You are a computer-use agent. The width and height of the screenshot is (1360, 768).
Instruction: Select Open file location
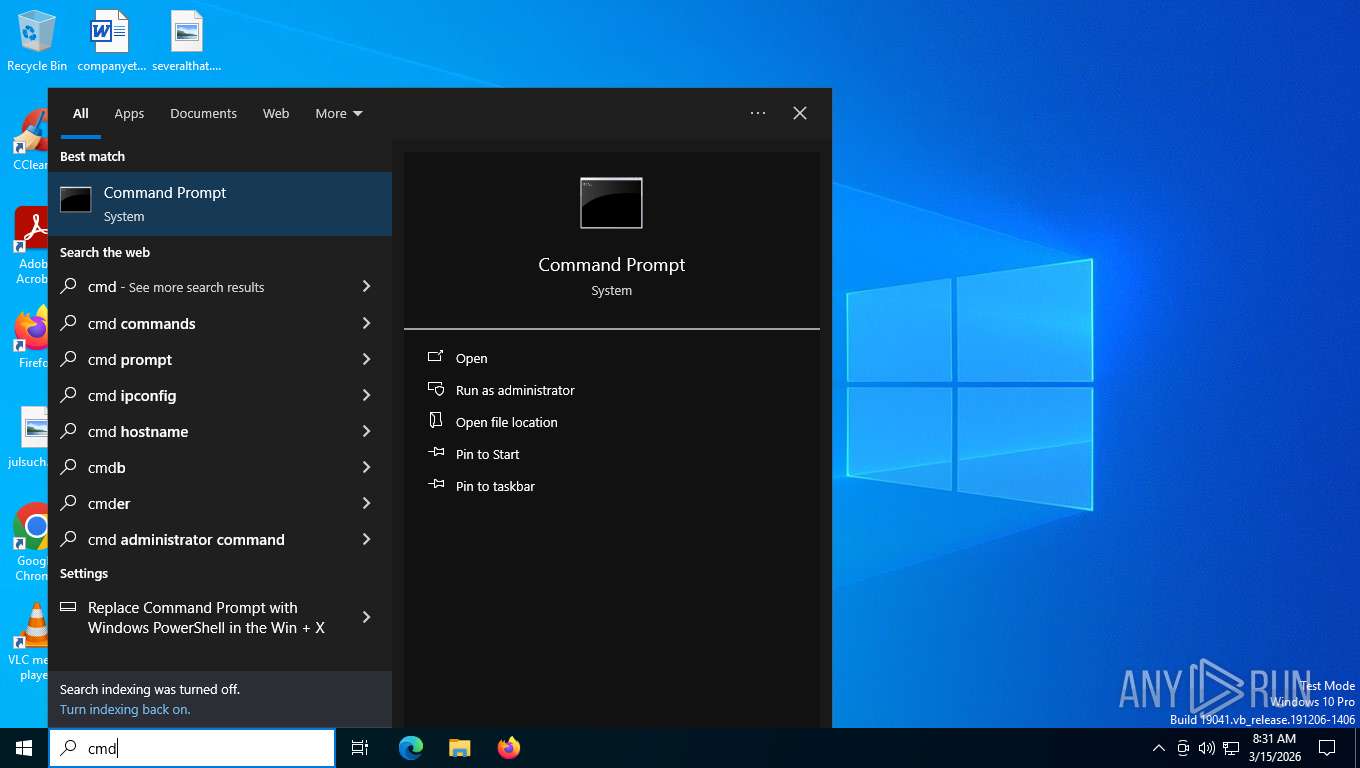point(506,422)
